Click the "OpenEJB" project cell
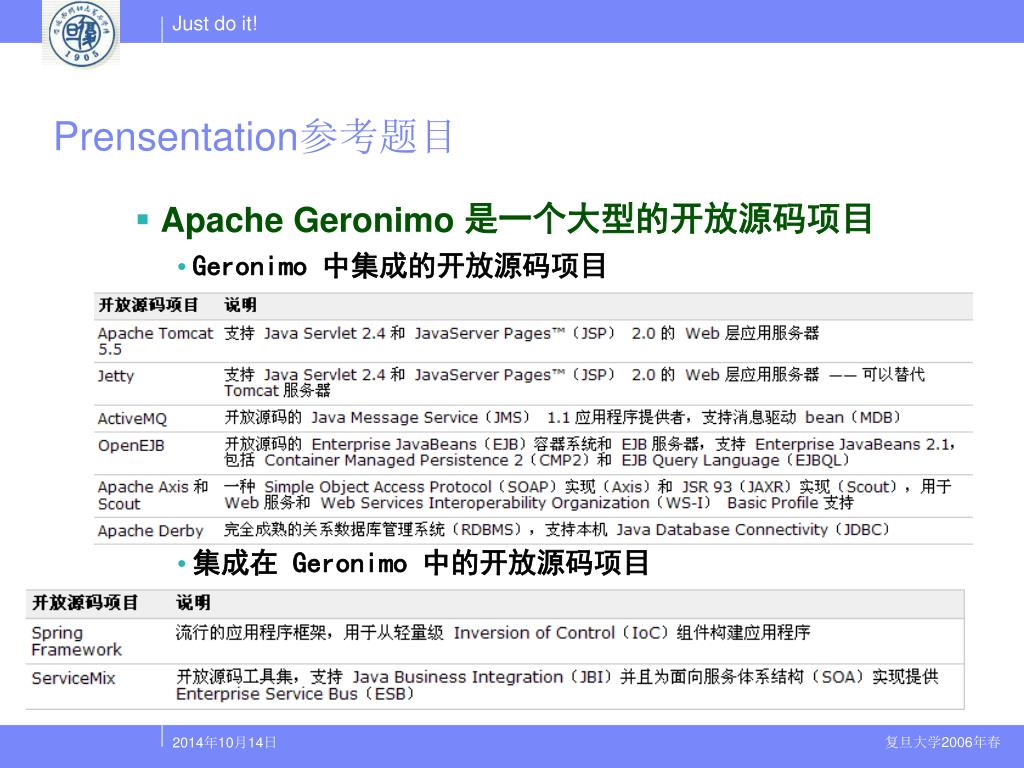The height and width of the screenshot is (768, 1024). click(x=131, y=446)
